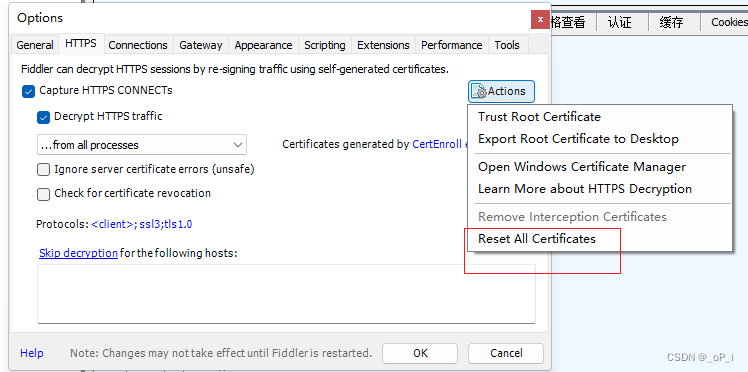Screen dimensions: 748x372
Task: Select Export Root Certificate to Desktop
Action: 599,139
